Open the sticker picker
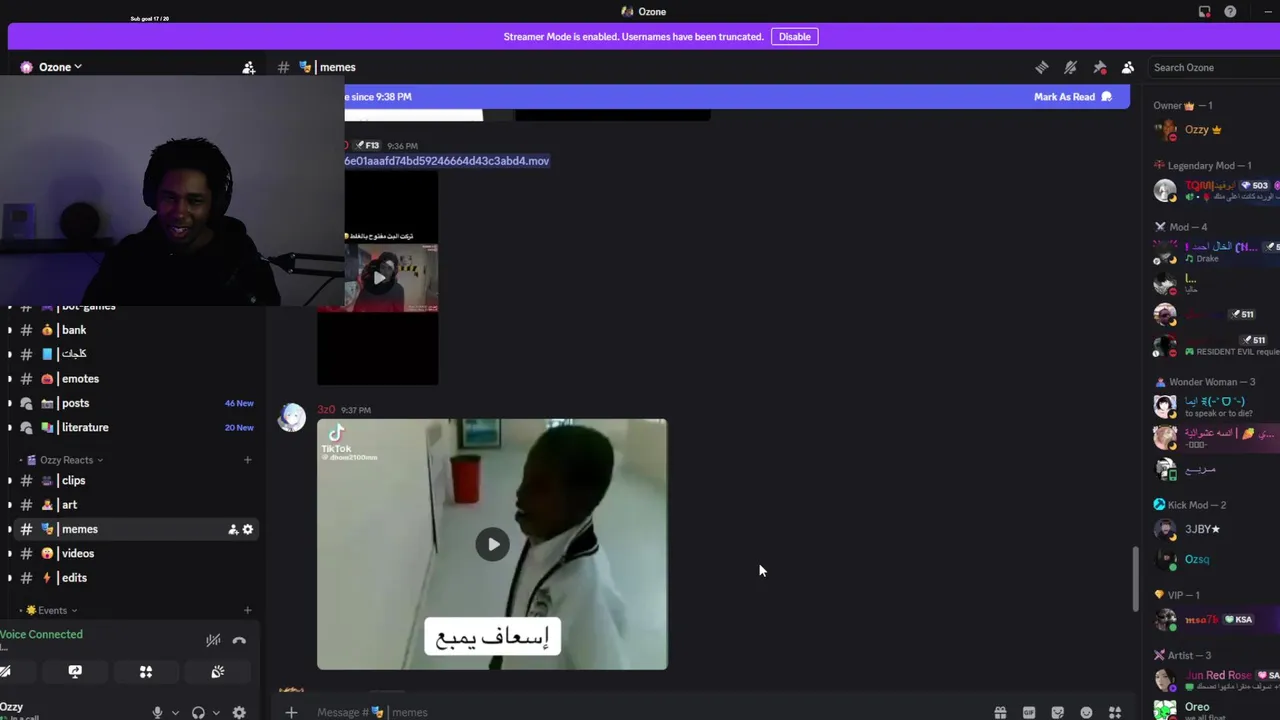 (1057, 712)
